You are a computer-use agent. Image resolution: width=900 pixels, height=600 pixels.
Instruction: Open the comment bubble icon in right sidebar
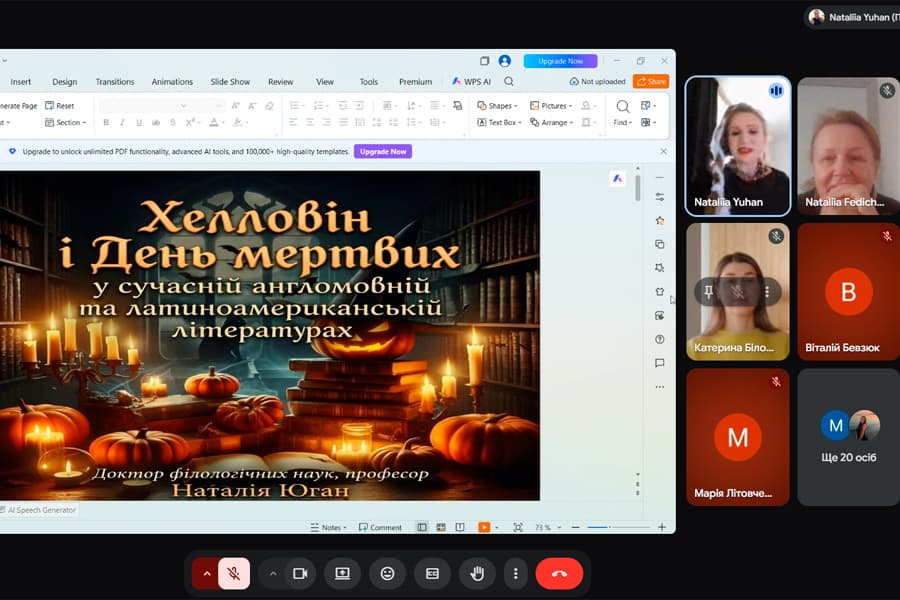point(660,363)
